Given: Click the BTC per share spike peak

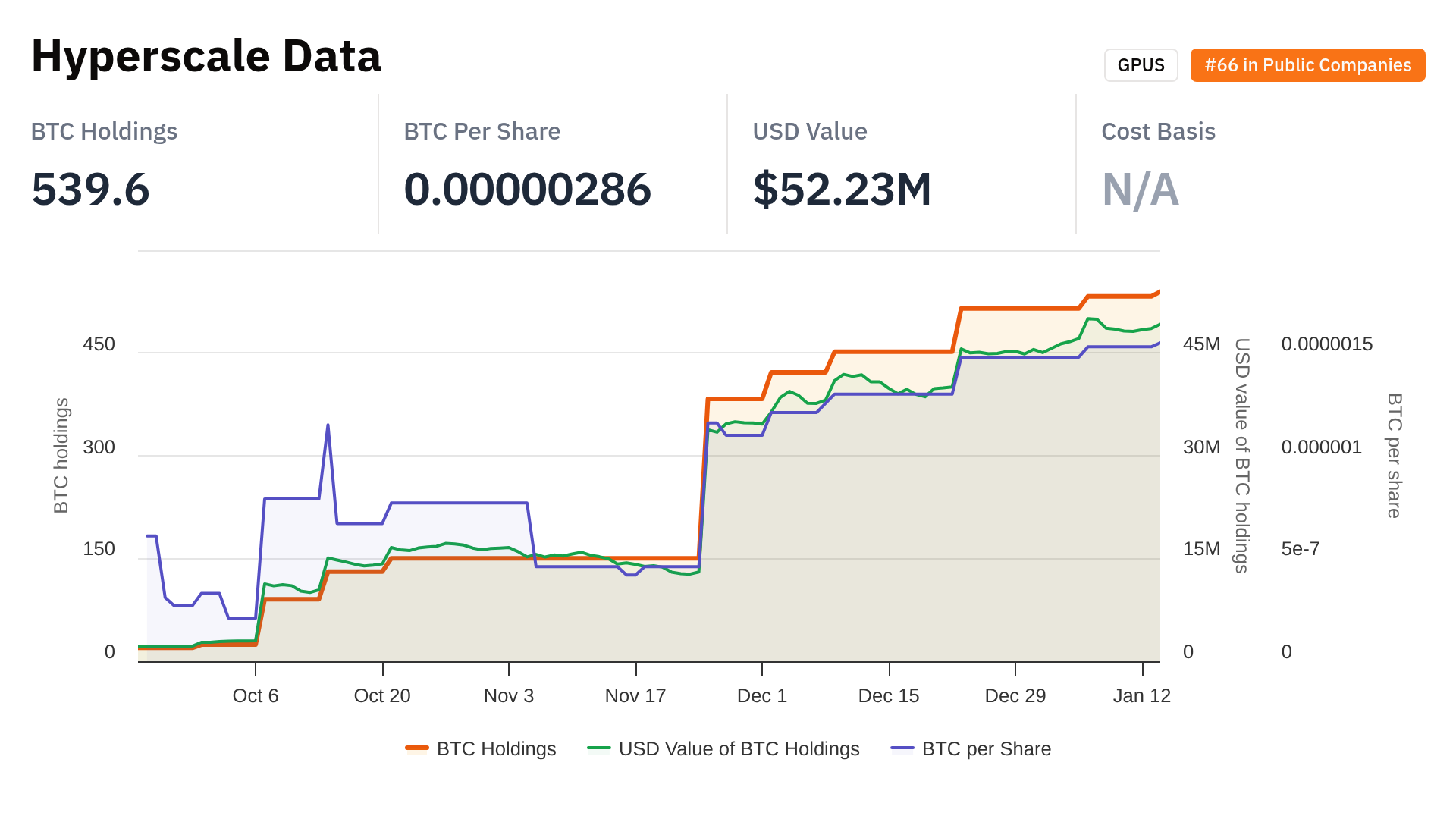Looking at the screenshot, I should [328, 425].
